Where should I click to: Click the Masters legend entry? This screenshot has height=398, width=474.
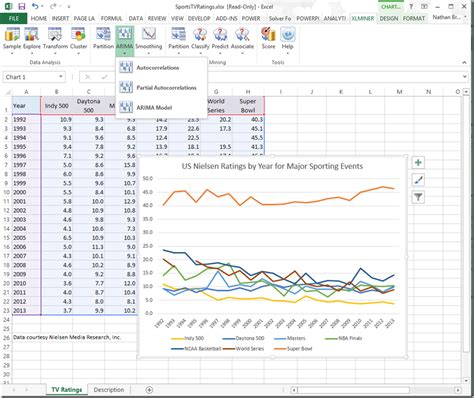(x=289, y=338)
